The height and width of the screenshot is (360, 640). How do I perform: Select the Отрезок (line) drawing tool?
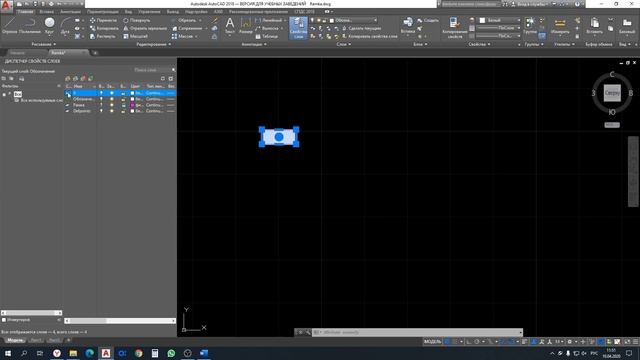tap(9, 25)
